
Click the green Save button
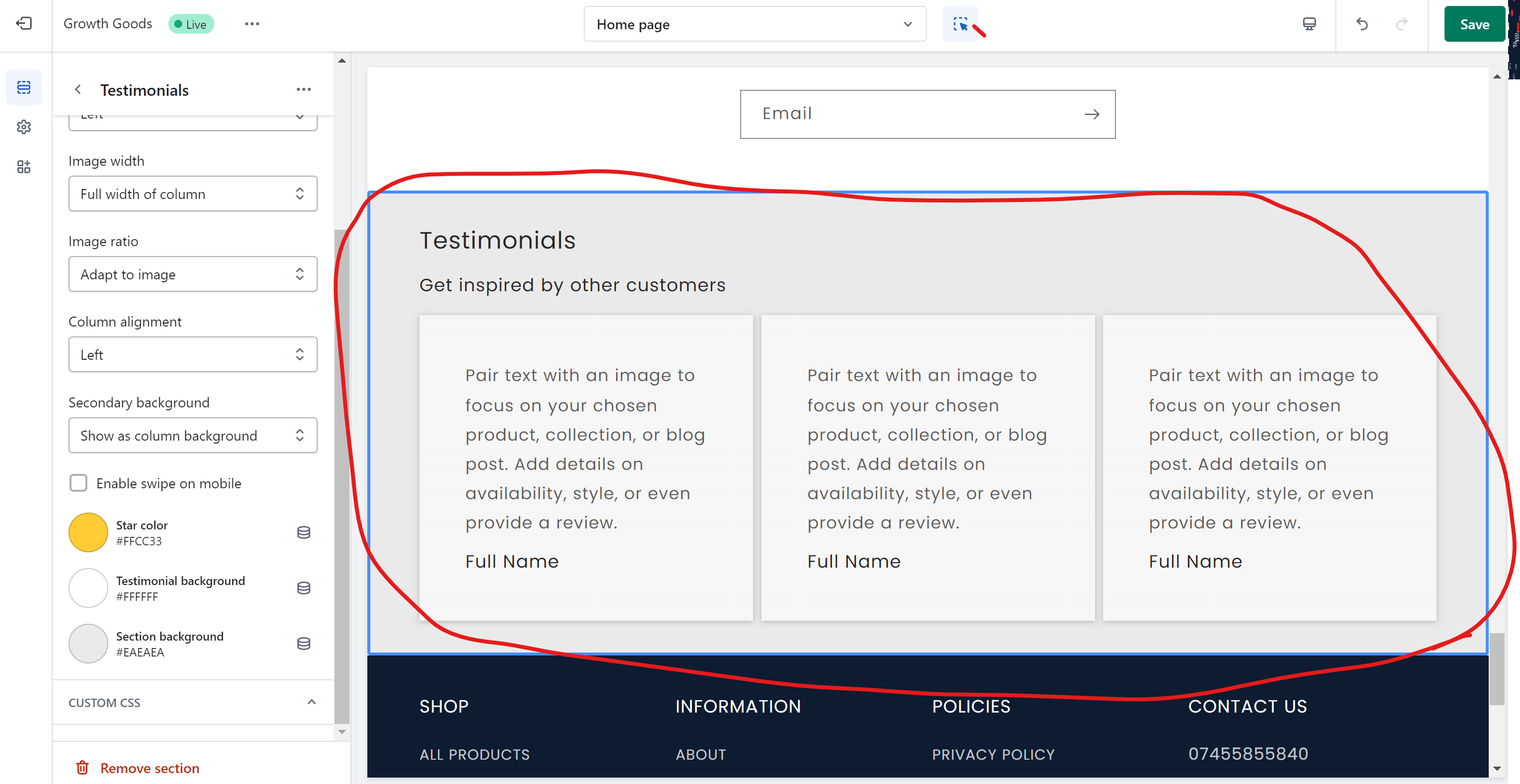[1473, 24]
